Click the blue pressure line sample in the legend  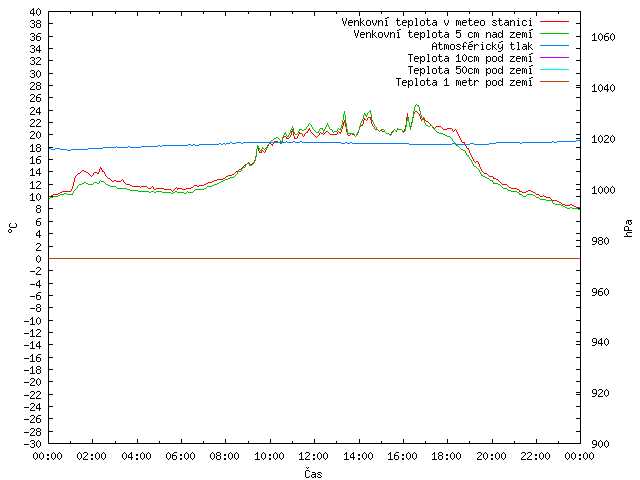click(554, 46)
